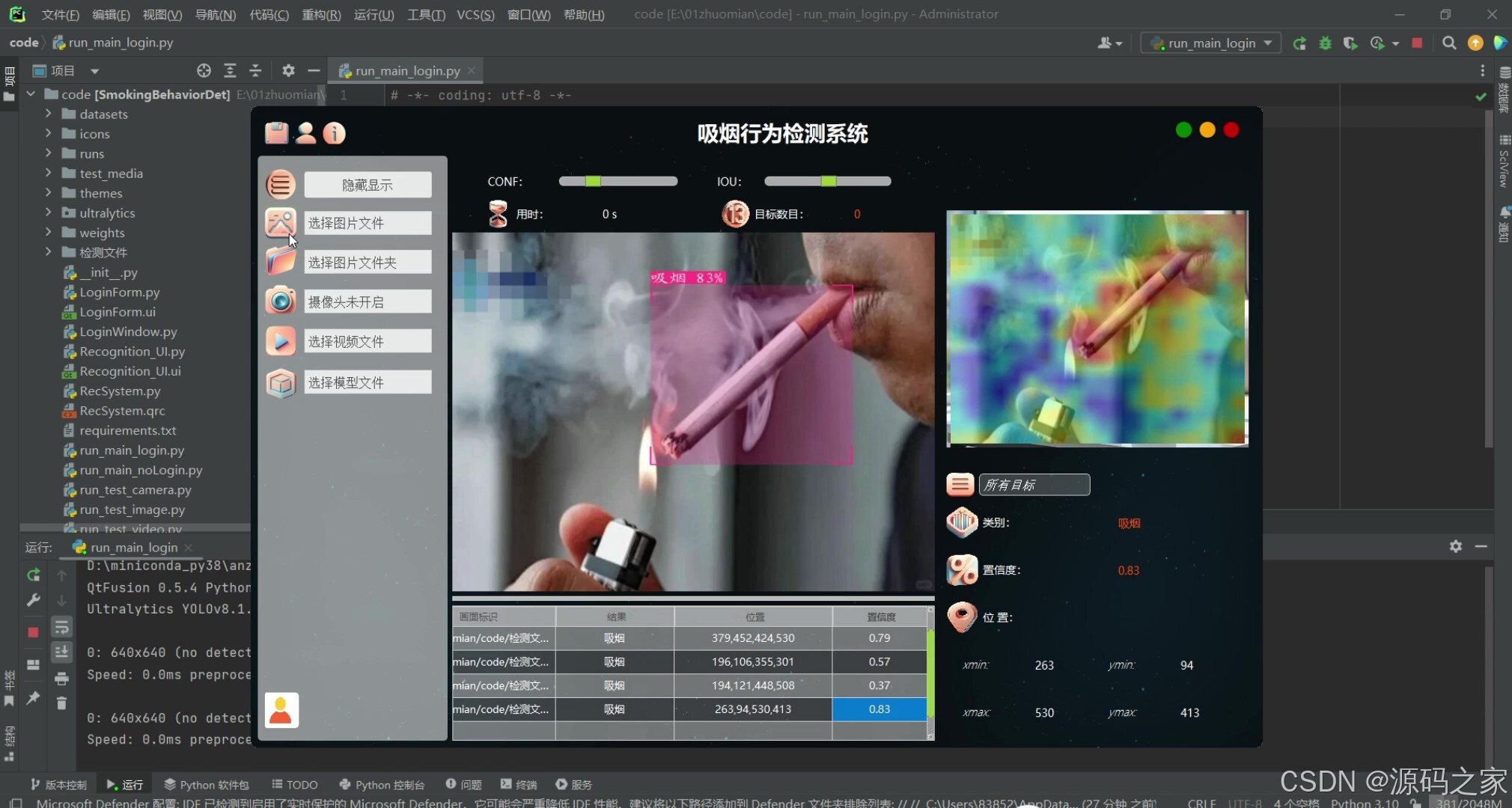
Task: Open the user account icon in detection window
Action: [x=305, y=133]
